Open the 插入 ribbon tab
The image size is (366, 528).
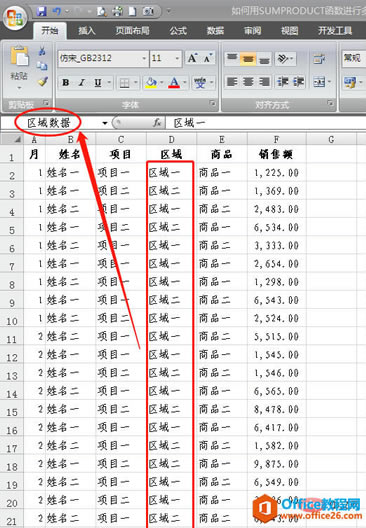coord(87,31)
